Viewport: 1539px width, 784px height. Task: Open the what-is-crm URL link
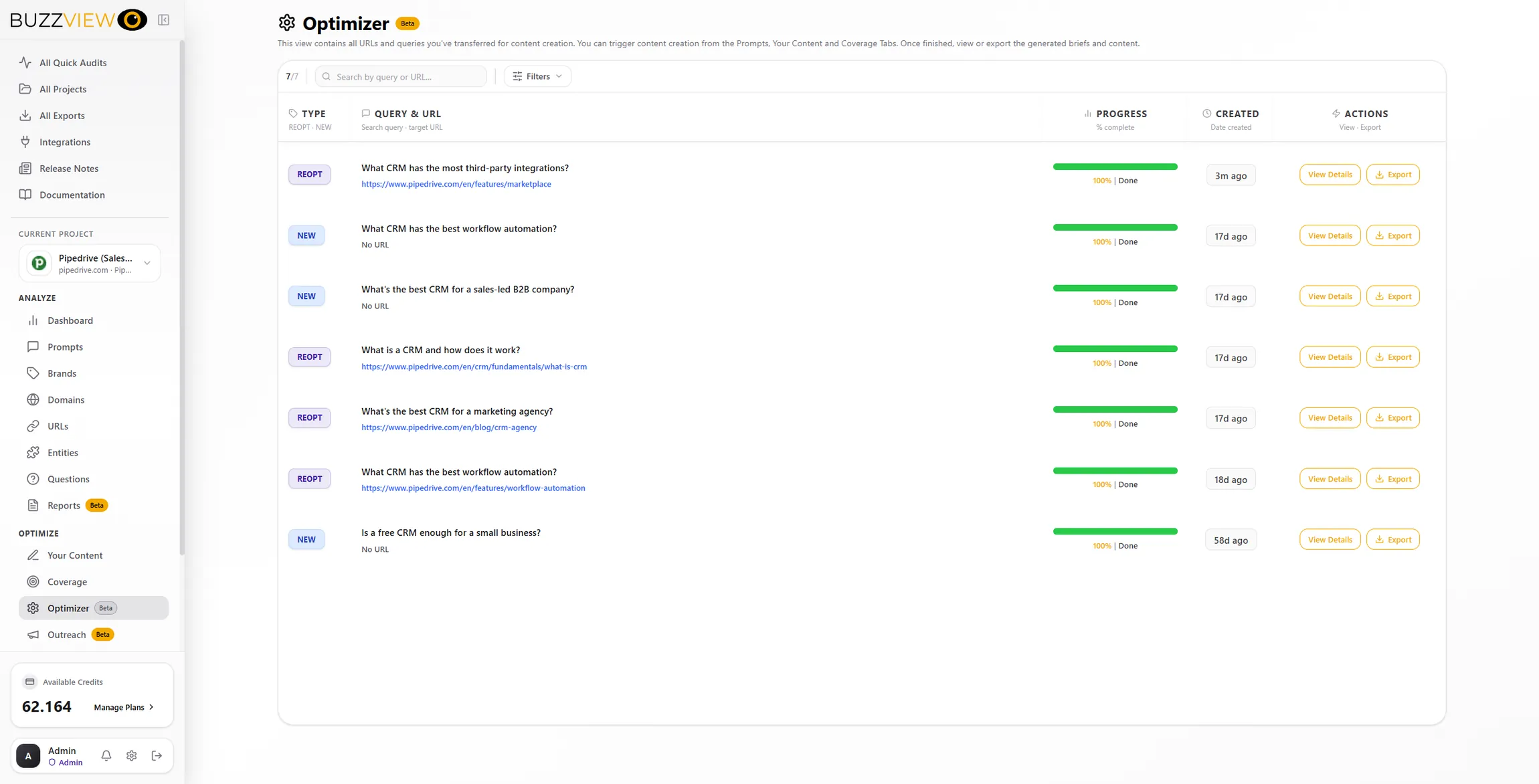[x=474, y=367]
